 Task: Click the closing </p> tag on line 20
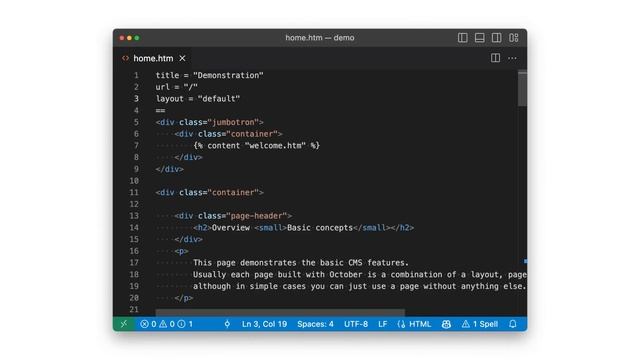click(x=184, y=298)
